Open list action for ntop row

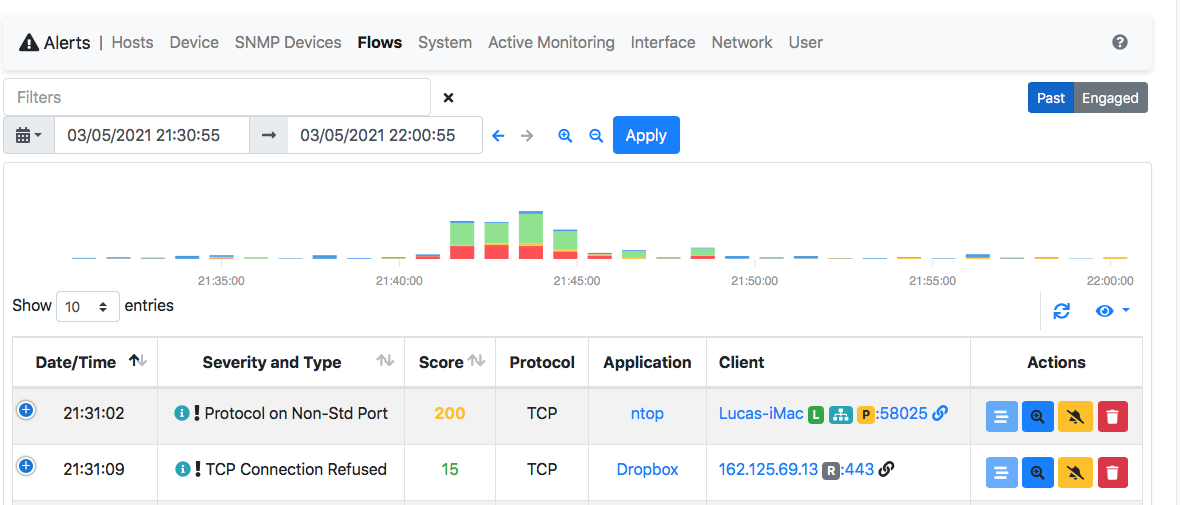tap(1001, 416)
